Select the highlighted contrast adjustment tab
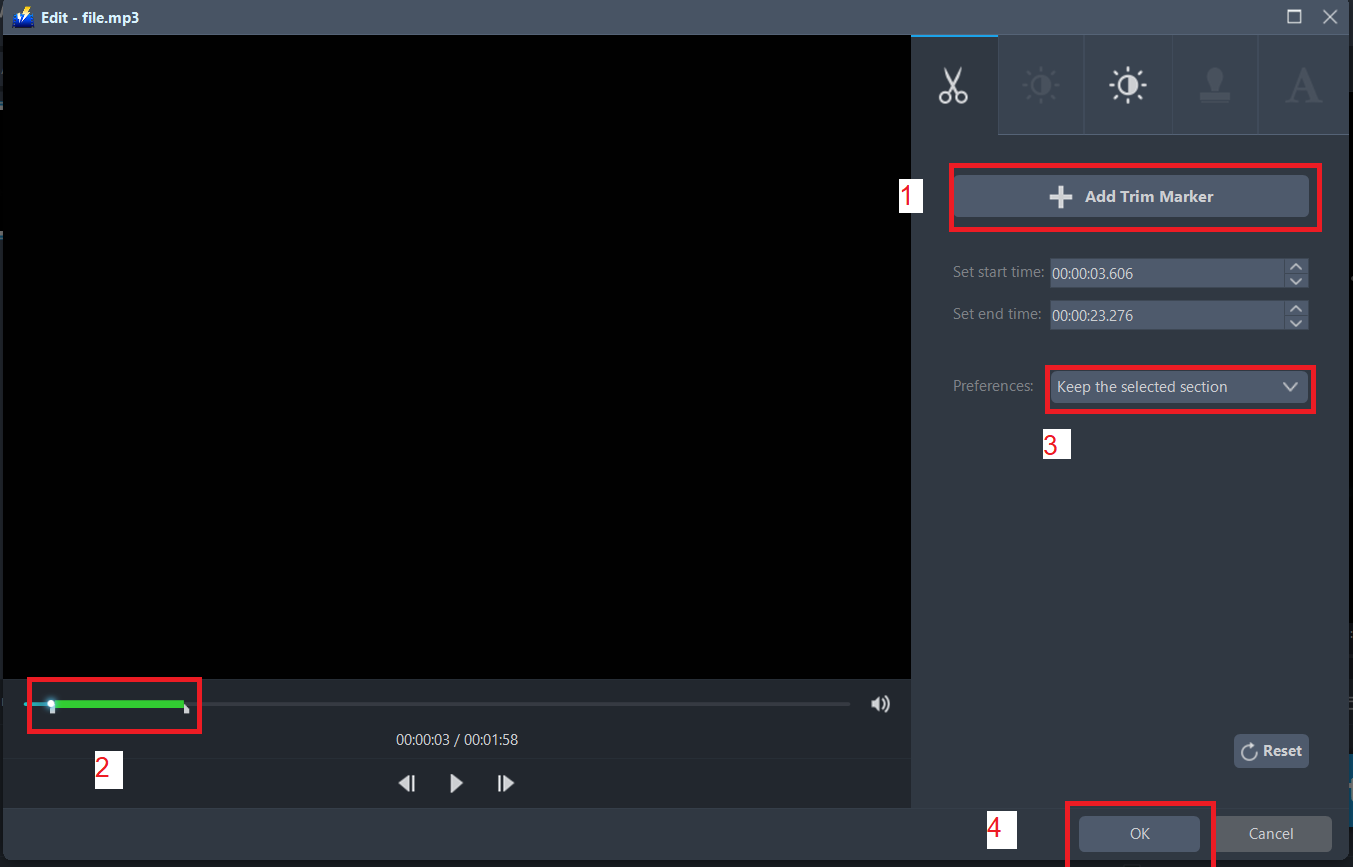The height and width of the screenshot is (867, 1353). click(x=1127, y=85)
